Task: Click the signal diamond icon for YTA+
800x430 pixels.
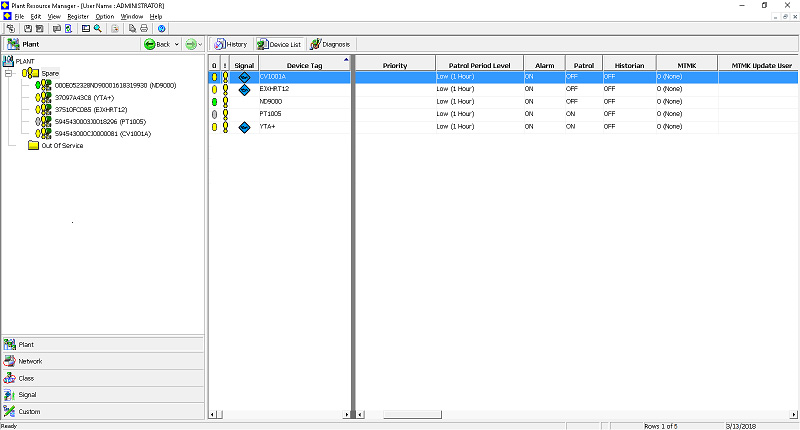Action: 245,127
